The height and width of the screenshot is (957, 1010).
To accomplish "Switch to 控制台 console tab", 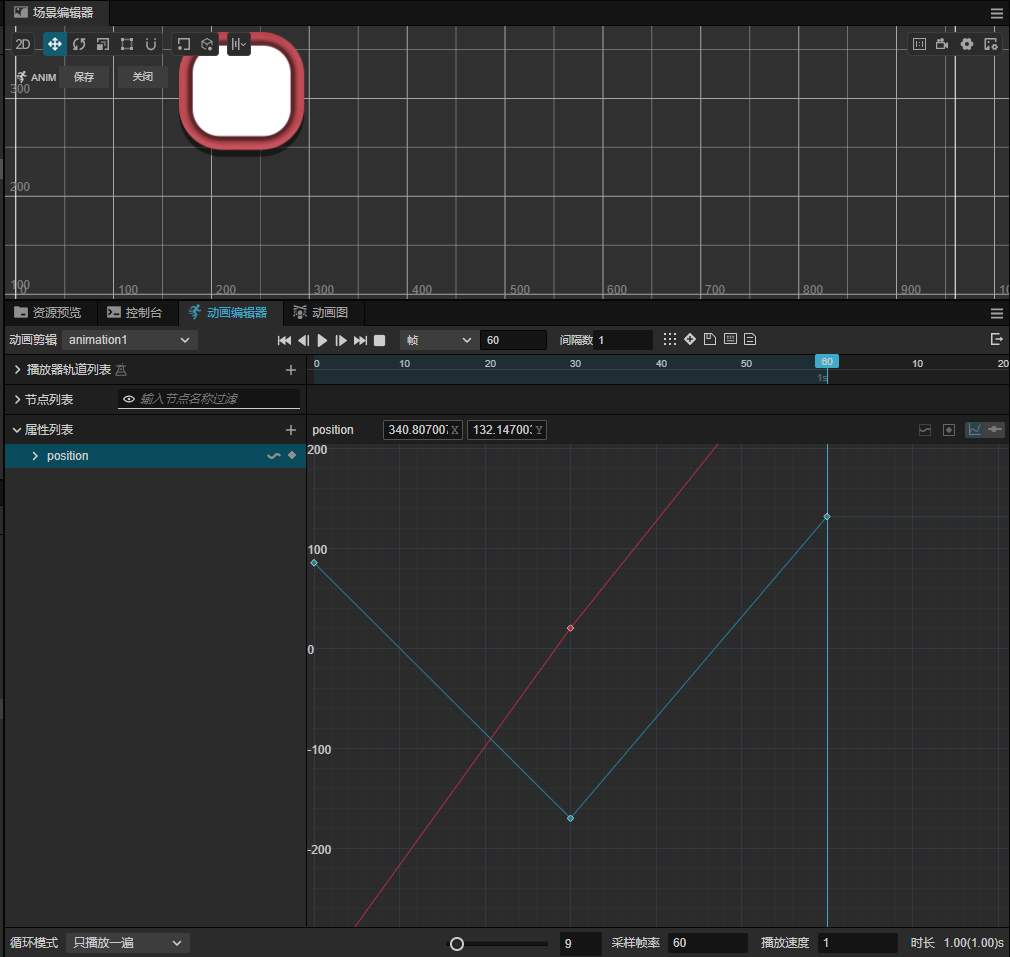I will click(x=134, y=312).
